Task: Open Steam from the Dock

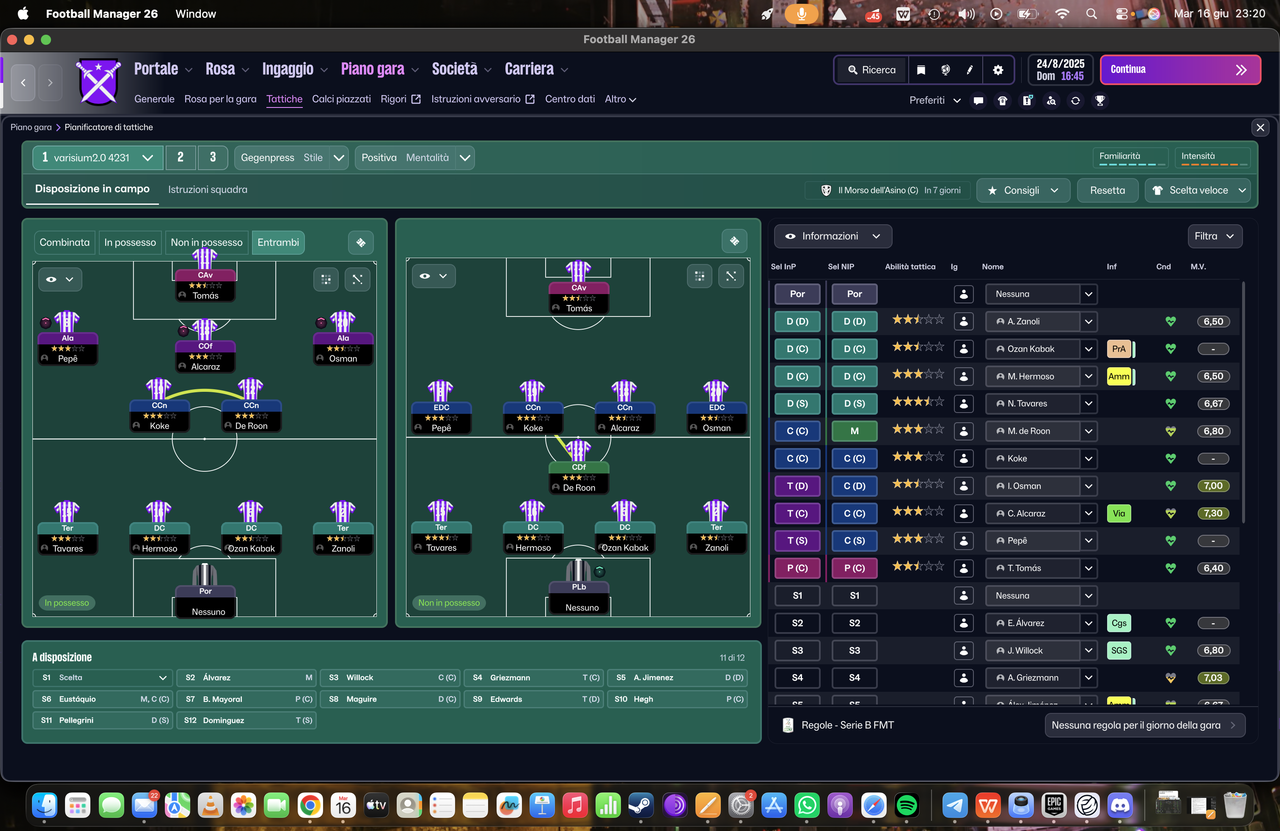Action: 641,804
